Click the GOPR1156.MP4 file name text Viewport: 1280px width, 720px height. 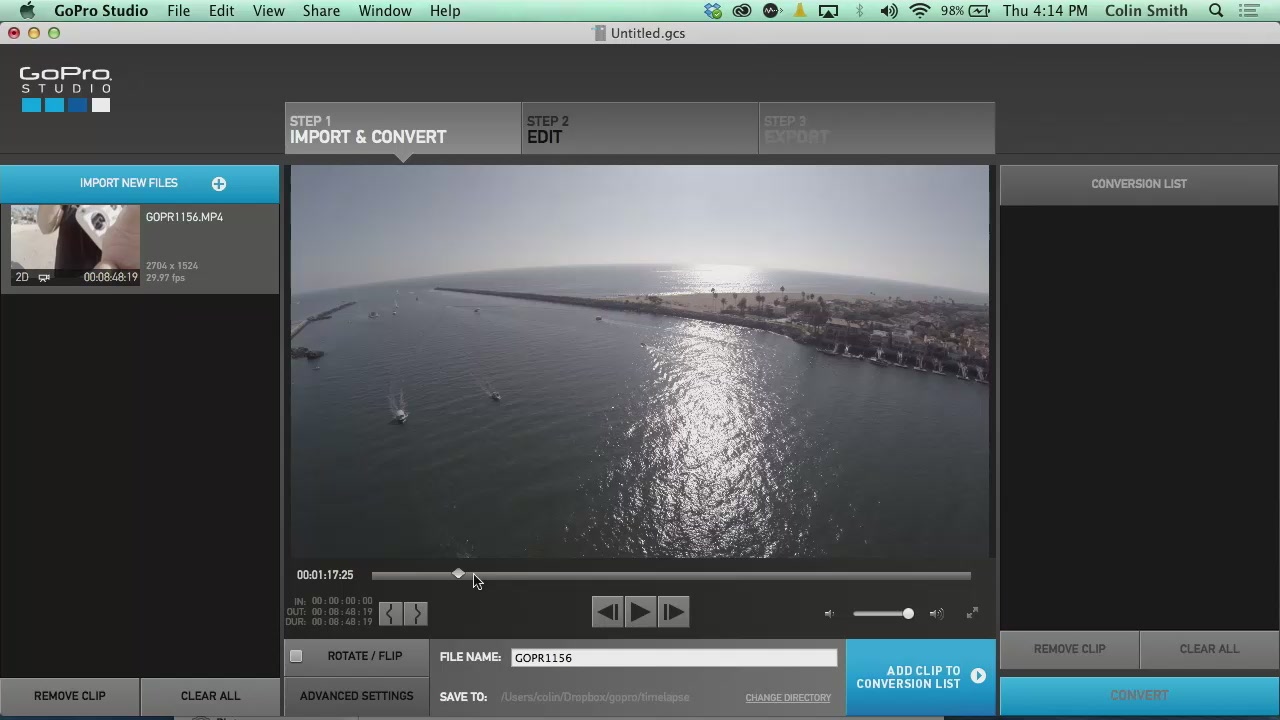pos(184,217)
